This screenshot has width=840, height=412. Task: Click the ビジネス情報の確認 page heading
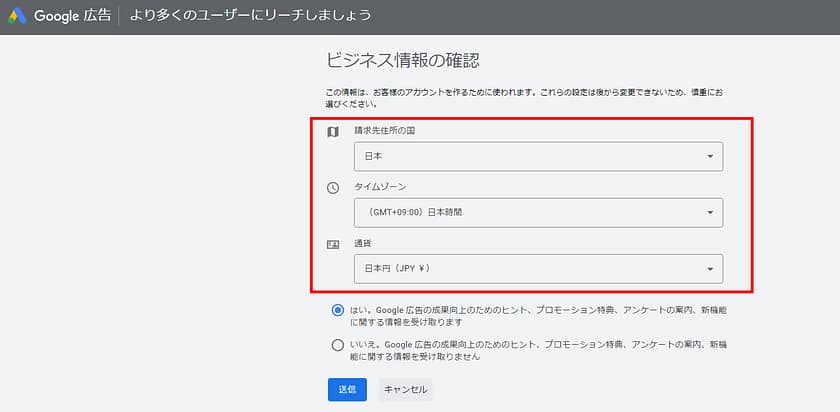tap(403, 61)
